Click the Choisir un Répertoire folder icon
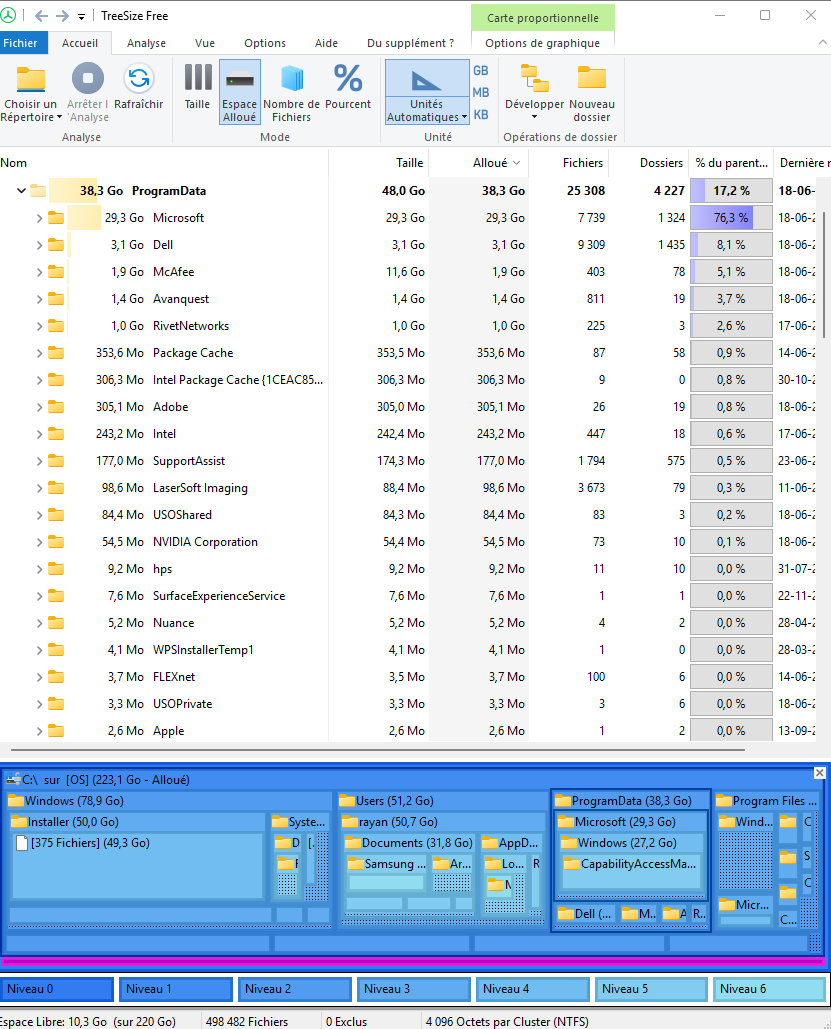This screenshot has width=831, height=1029. (31, 79)
